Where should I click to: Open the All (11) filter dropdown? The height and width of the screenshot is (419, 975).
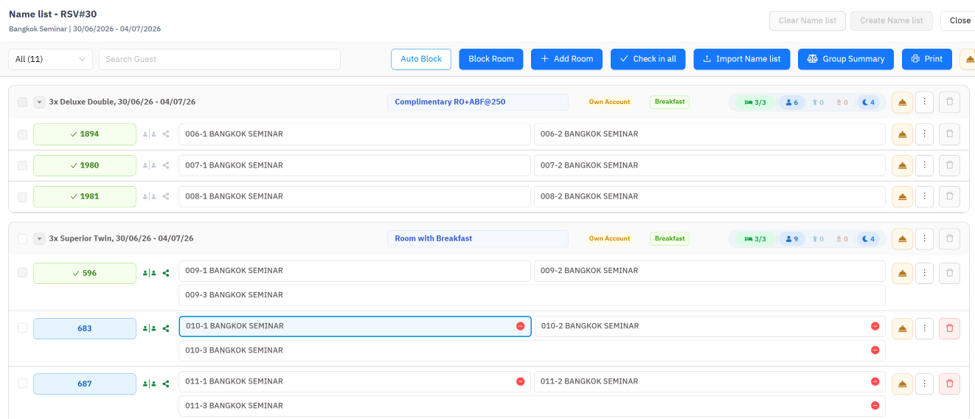tap(50, 59)
